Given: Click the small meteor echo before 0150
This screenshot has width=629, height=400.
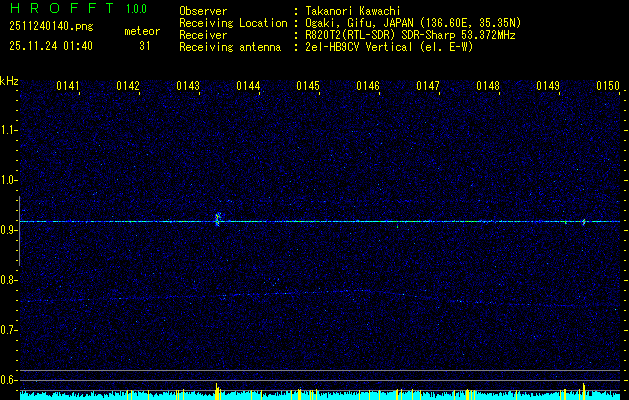Looking at the screenshot, I should 584,222.
